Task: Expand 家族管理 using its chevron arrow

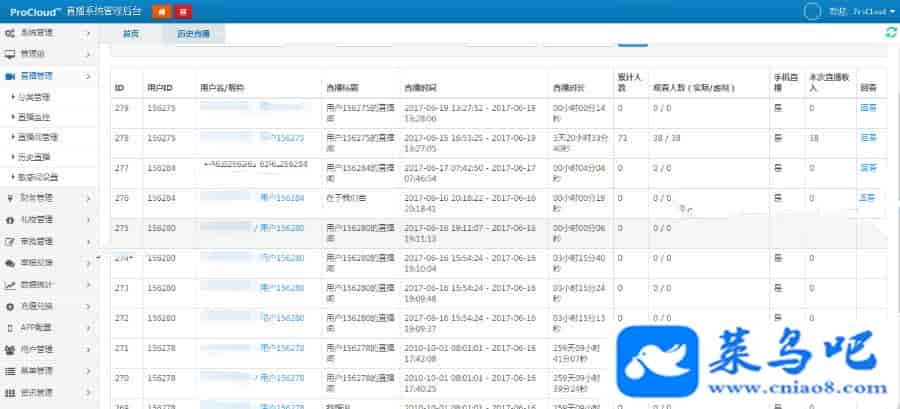Action: (x=88, y=241)
